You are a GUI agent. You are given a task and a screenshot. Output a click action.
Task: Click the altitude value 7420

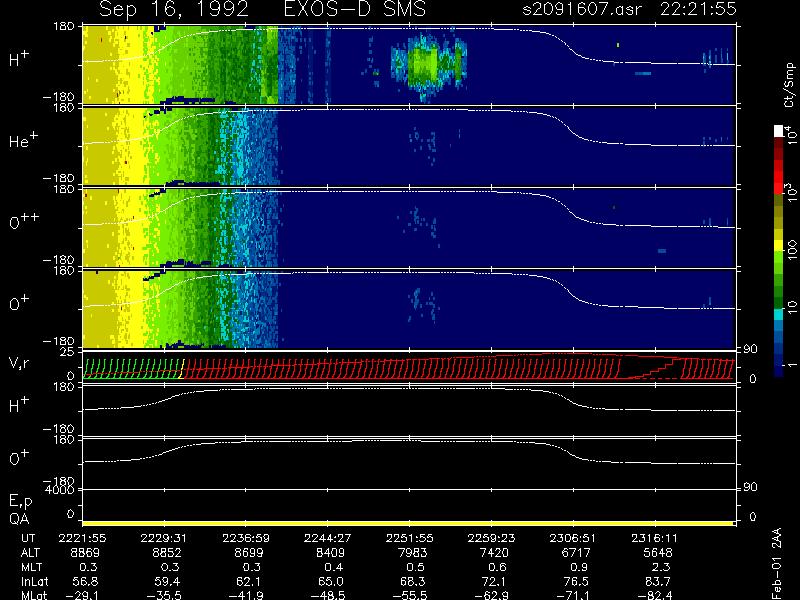(494, 553)
